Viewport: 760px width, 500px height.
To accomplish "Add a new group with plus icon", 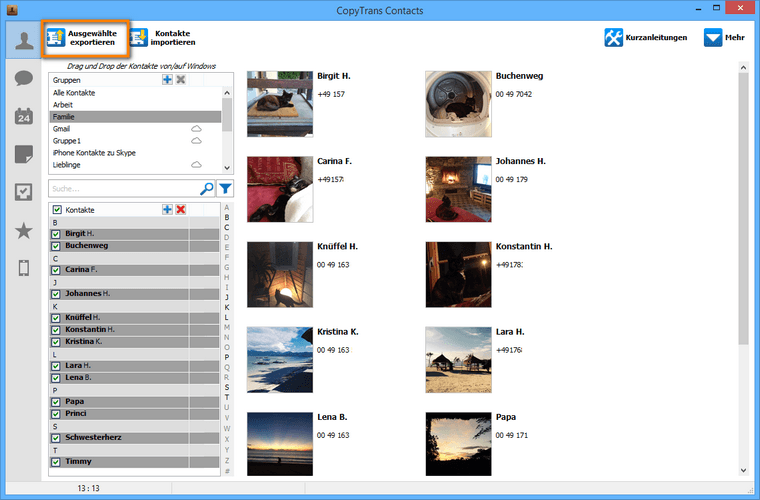I will pos(167,79).
